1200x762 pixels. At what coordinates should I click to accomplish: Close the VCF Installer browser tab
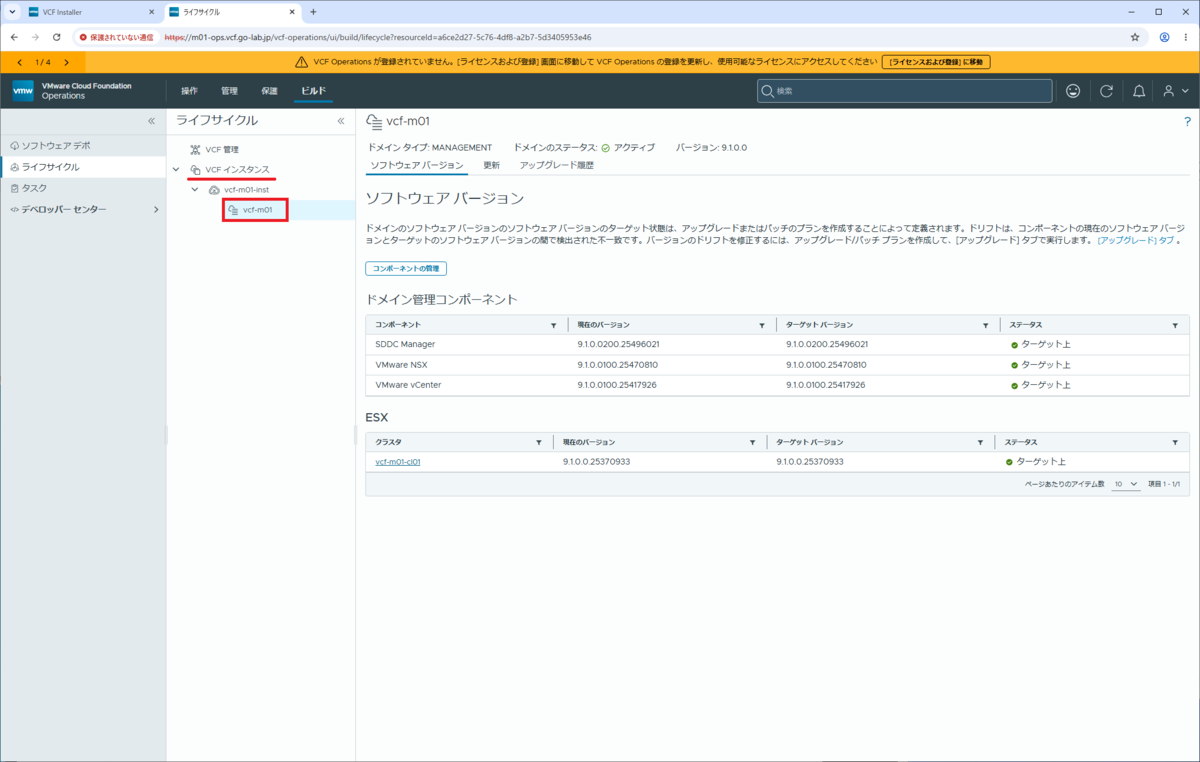tap(152, 12)
